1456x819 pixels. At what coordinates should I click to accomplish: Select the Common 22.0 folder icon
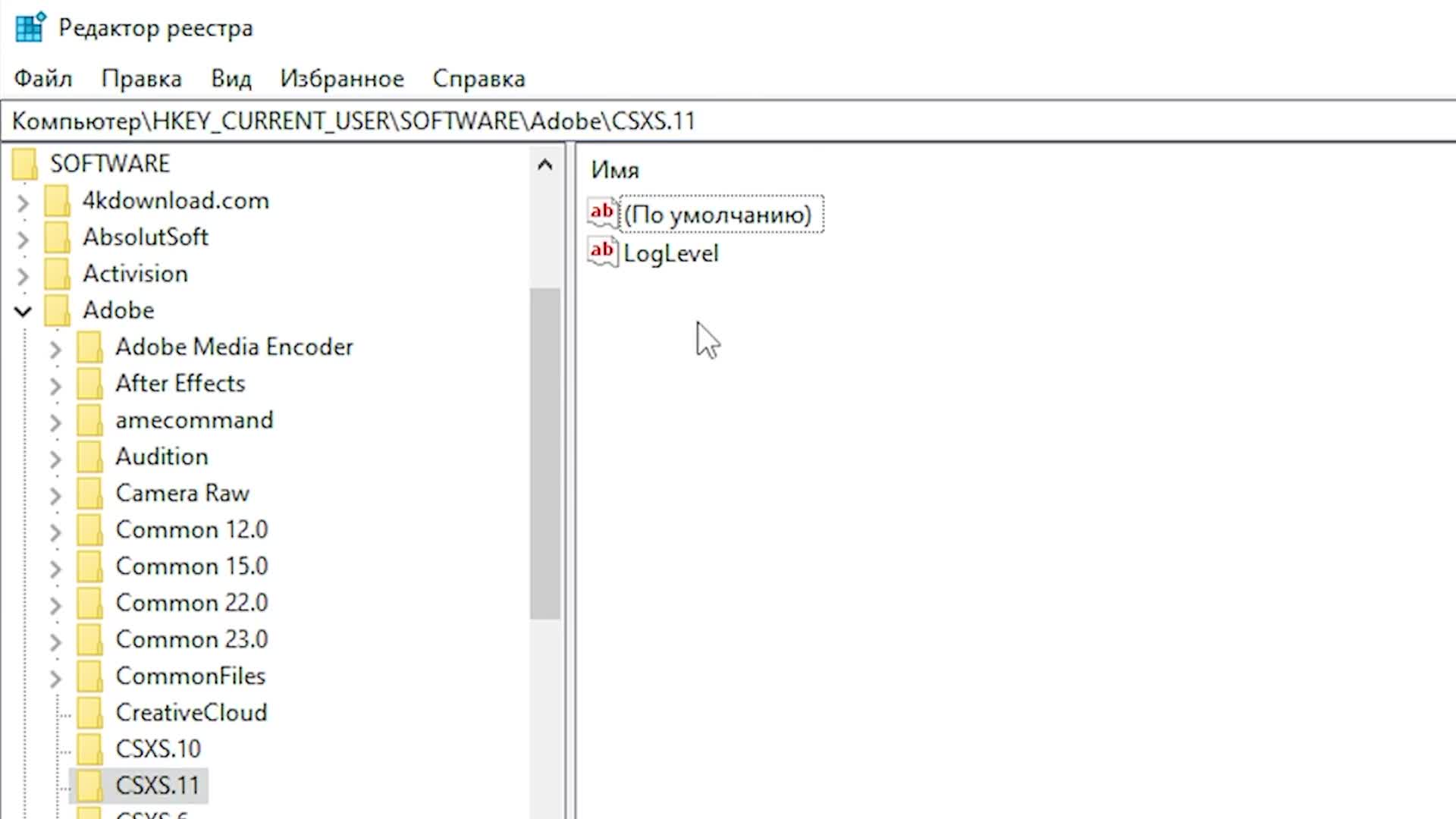pos(89,603)
